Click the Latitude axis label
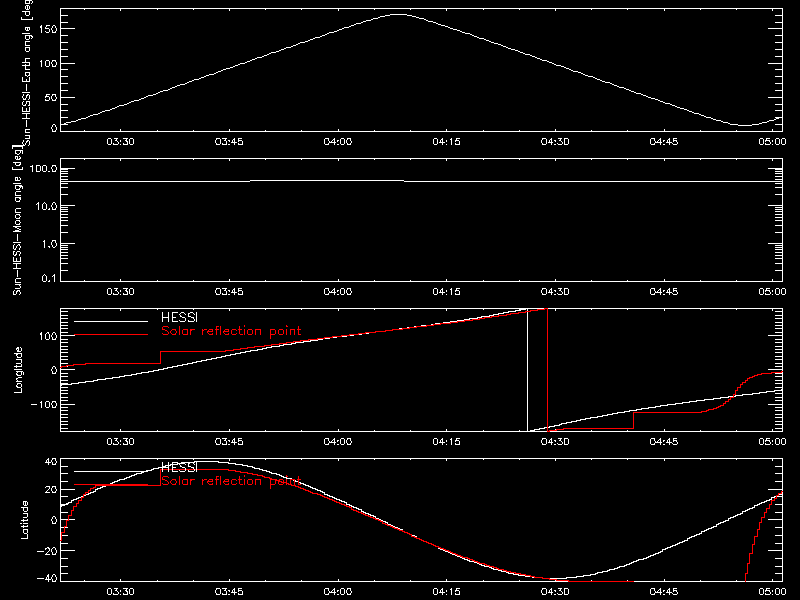Image resolution: width=800 pixels, height=600 pixels. (24, 520)
